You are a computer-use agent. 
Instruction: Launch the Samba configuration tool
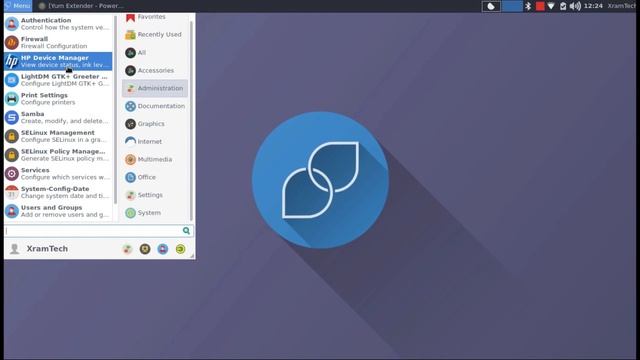[58, 118]
